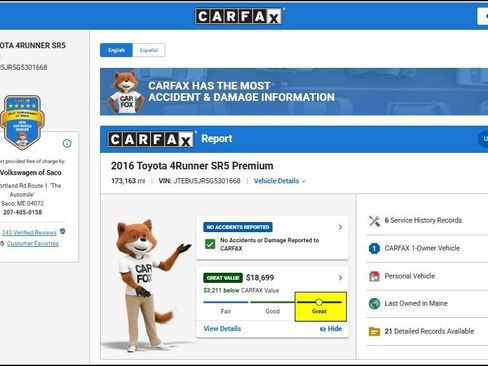Click verified reviews shield icon

[63, 231]
